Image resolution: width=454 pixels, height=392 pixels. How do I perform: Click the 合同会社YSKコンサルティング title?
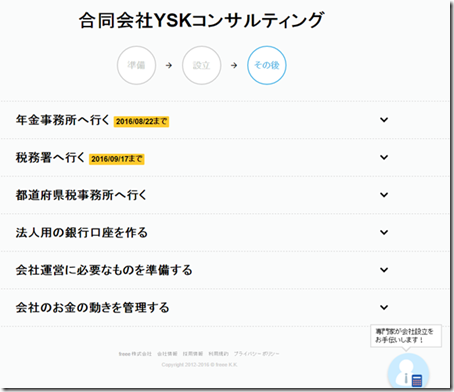click(201, 20)
